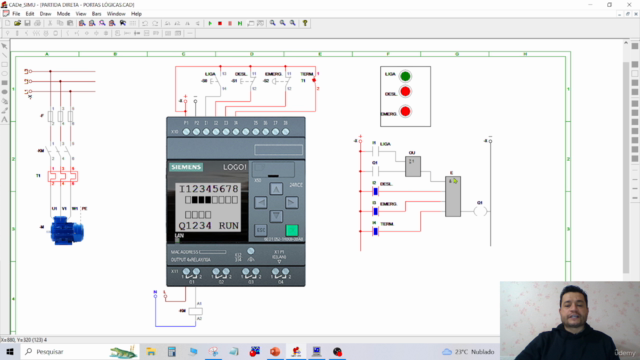Open File Explorer from the taskbar

coord(151,351)
